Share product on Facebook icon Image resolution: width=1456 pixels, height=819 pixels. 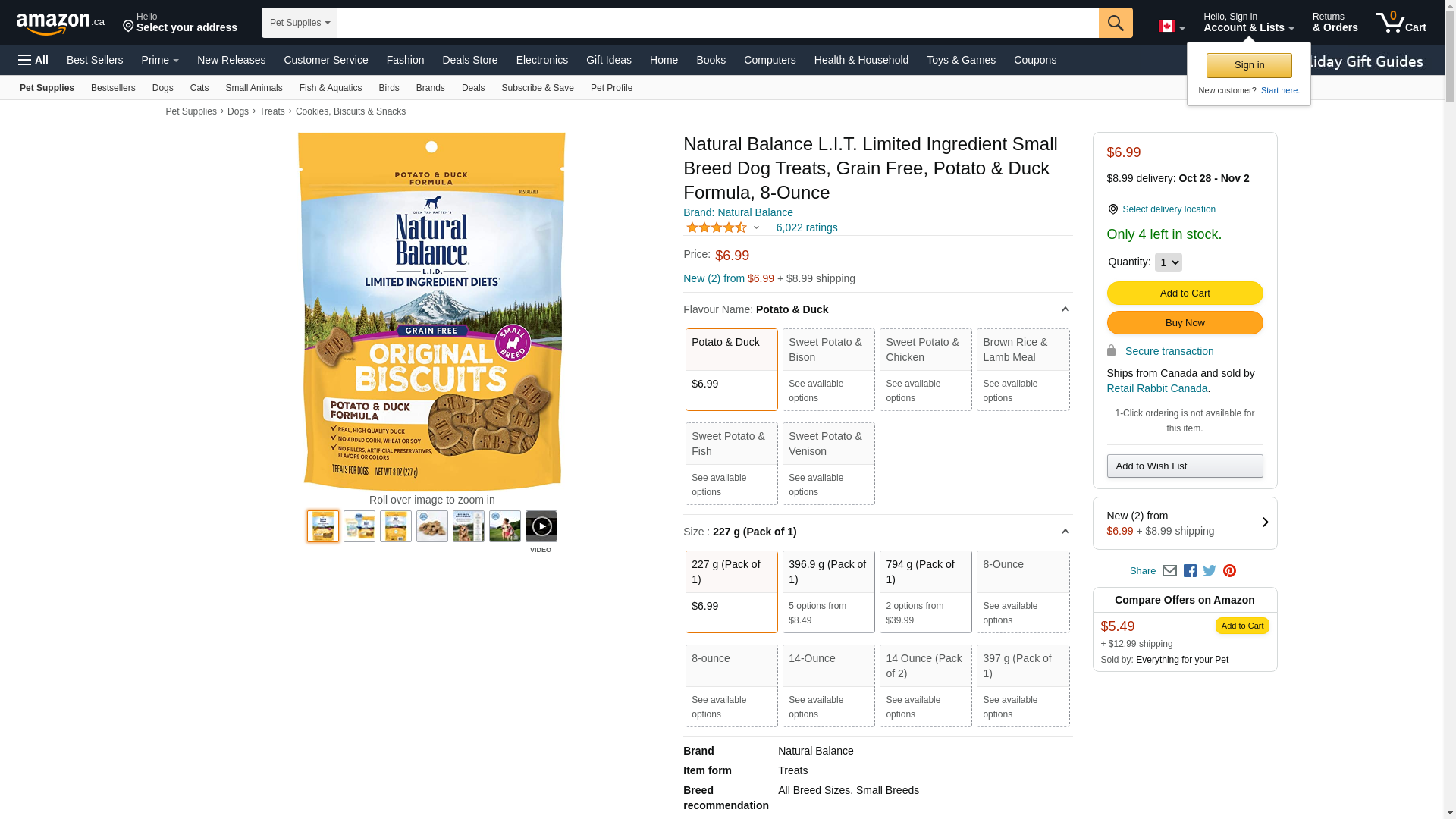pyautogui.click(x=1190, y=571)
